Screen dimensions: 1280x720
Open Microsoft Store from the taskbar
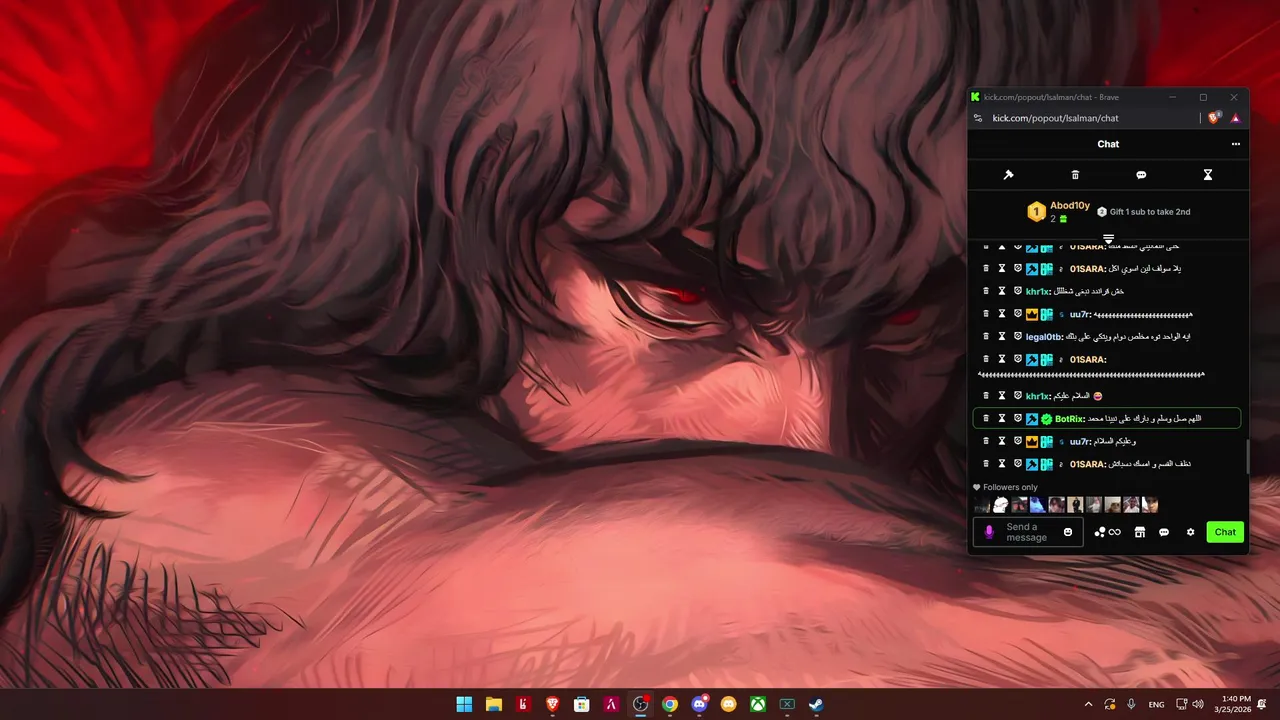[x=582, y=704]
